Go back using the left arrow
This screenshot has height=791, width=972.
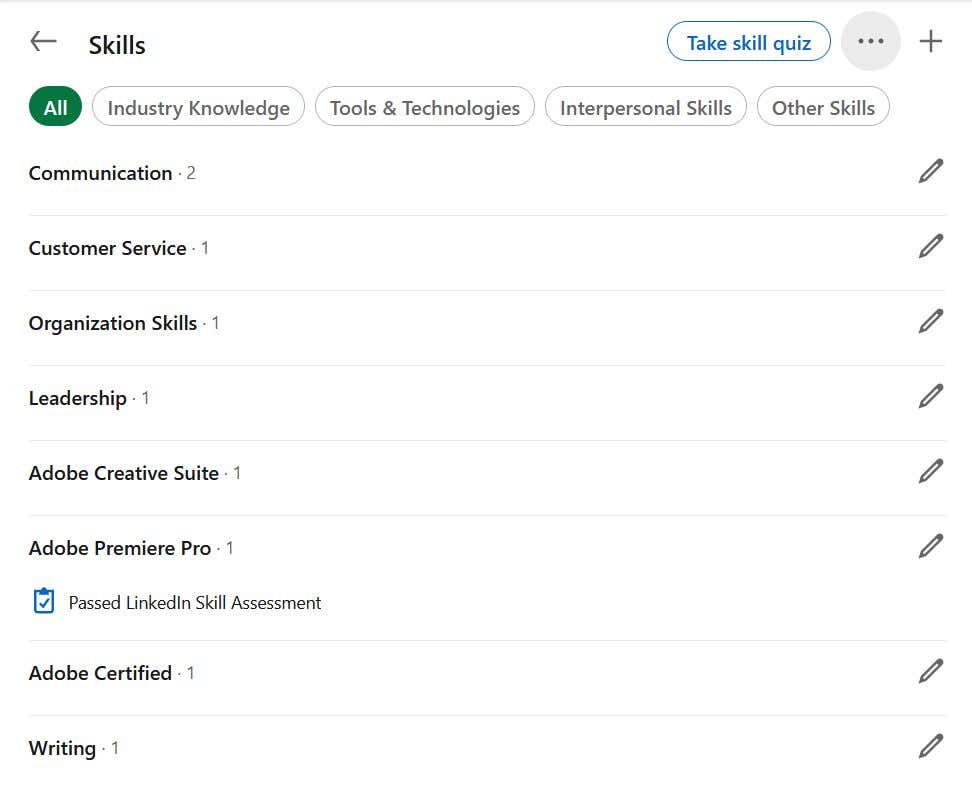pyautogui.click(x=43, y=42)
